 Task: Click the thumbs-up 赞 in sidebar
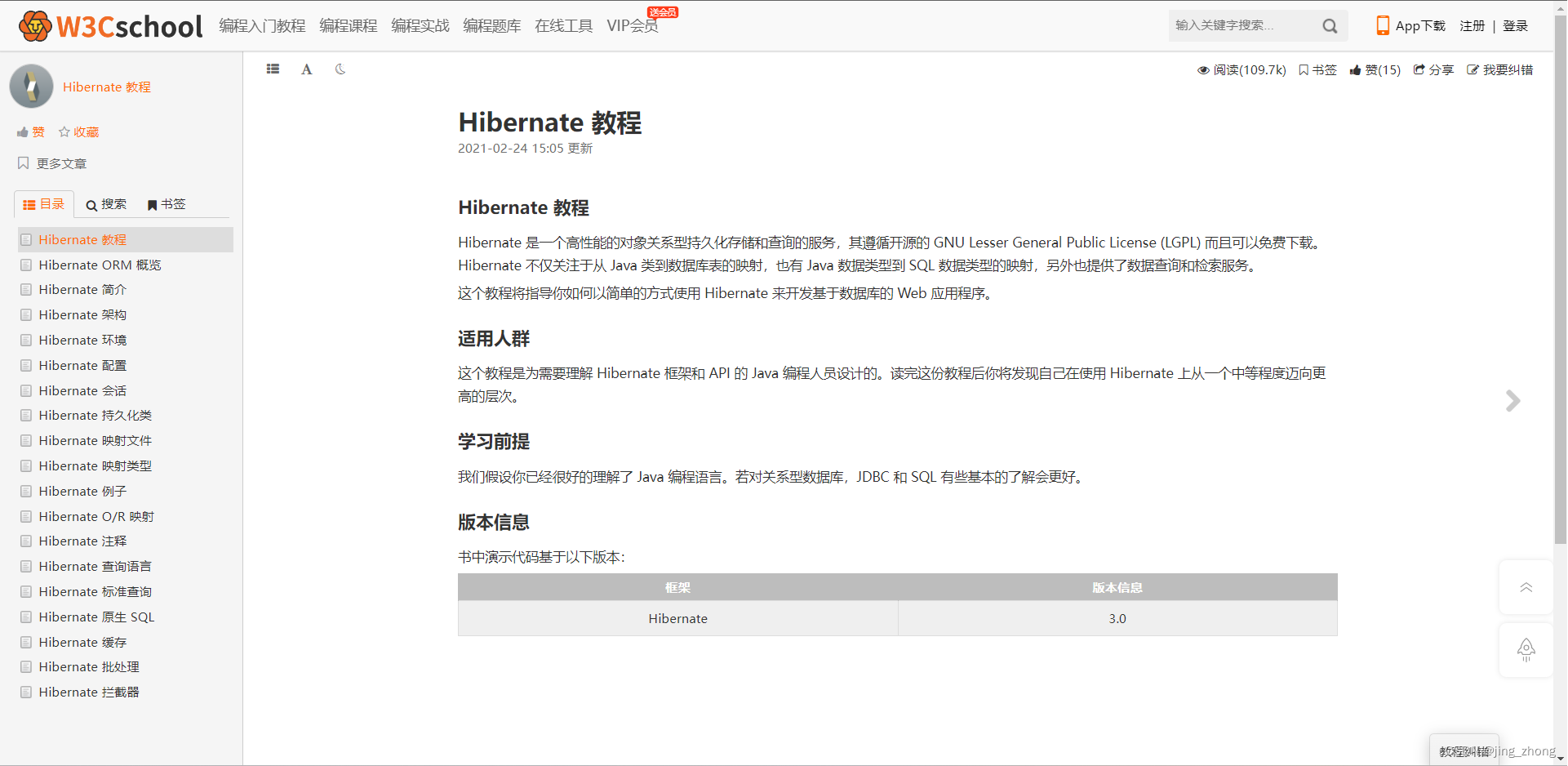[x=31, y=132]
